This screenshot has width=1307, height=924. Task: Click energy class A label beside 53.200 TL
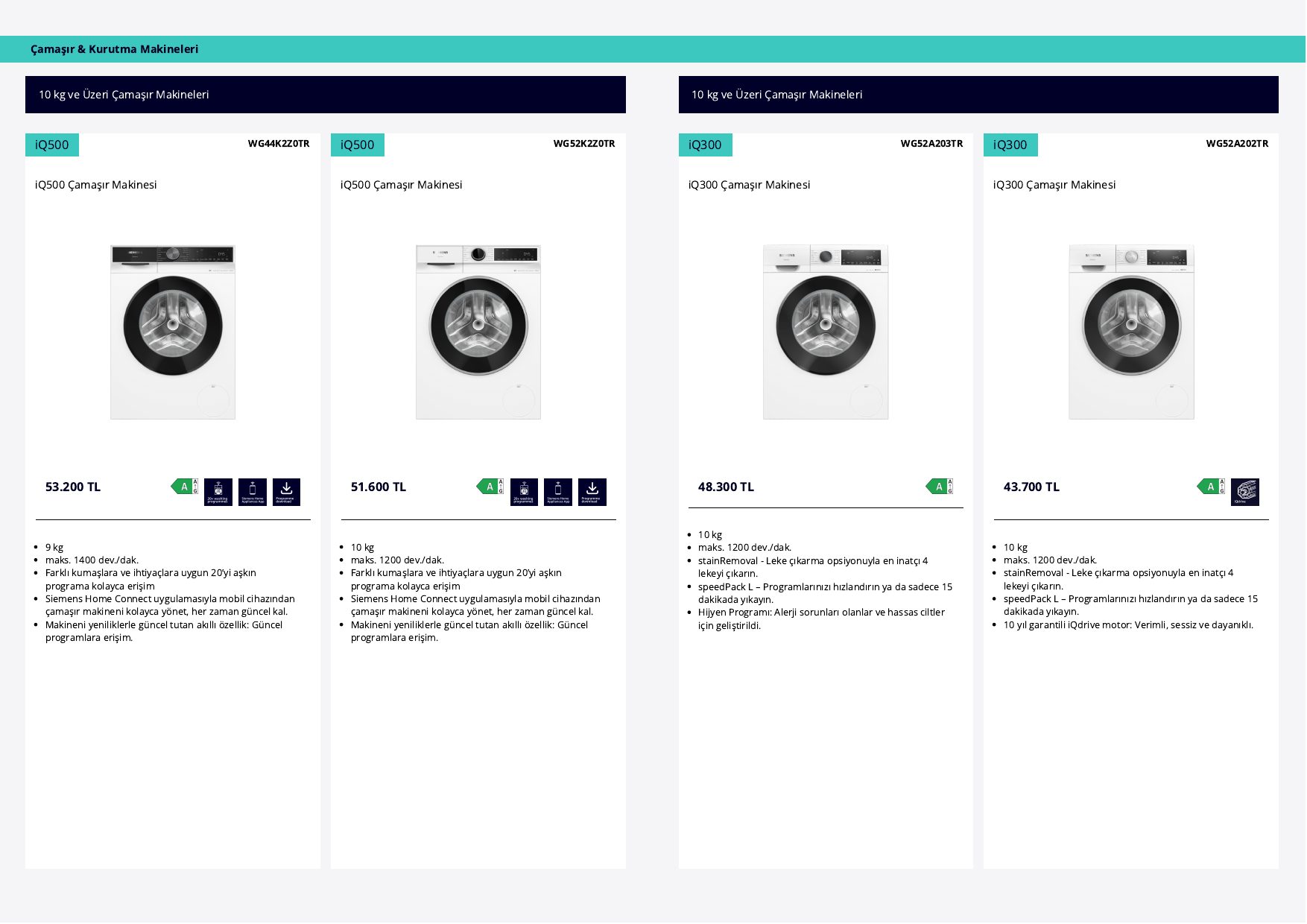tap(185, 487)
